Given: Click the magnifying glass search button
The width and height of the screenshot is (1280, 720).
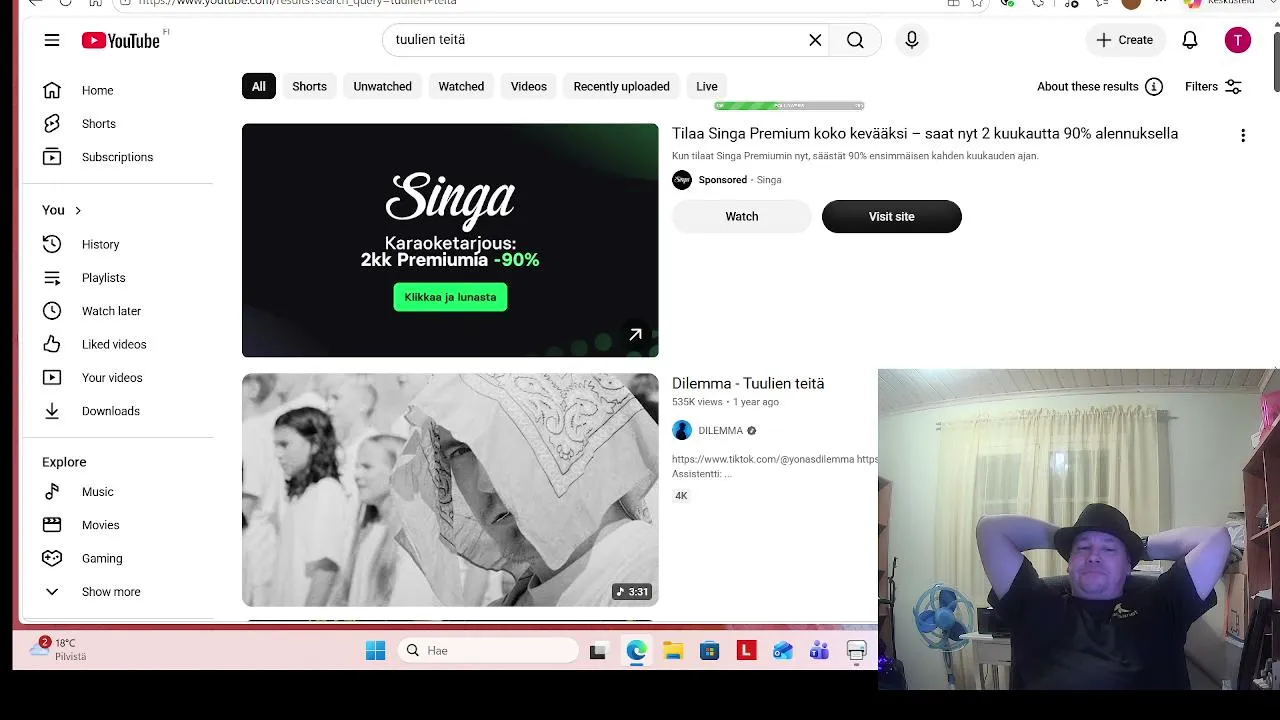Looking at the screenshot, I should pyautogui.click(x=855, y=40).
